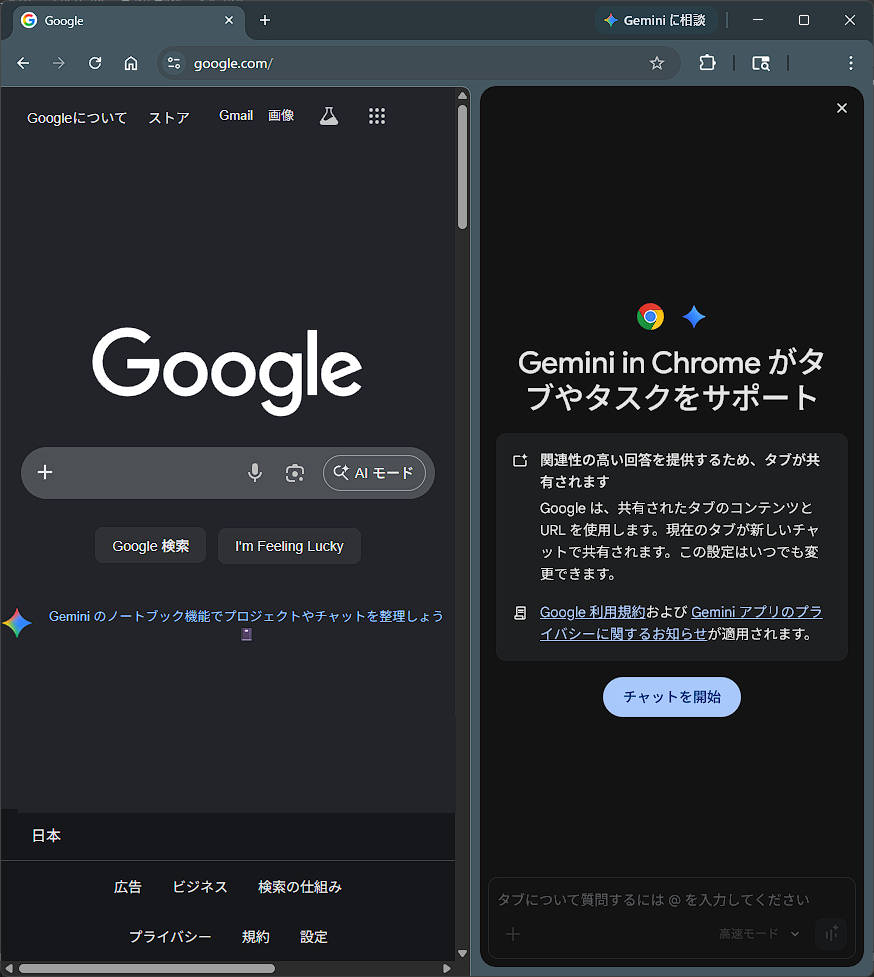This screenshot has height=977, width=874.
Task: Open the Gmail link
Action: pyautogui.click(x=236, y=115)
